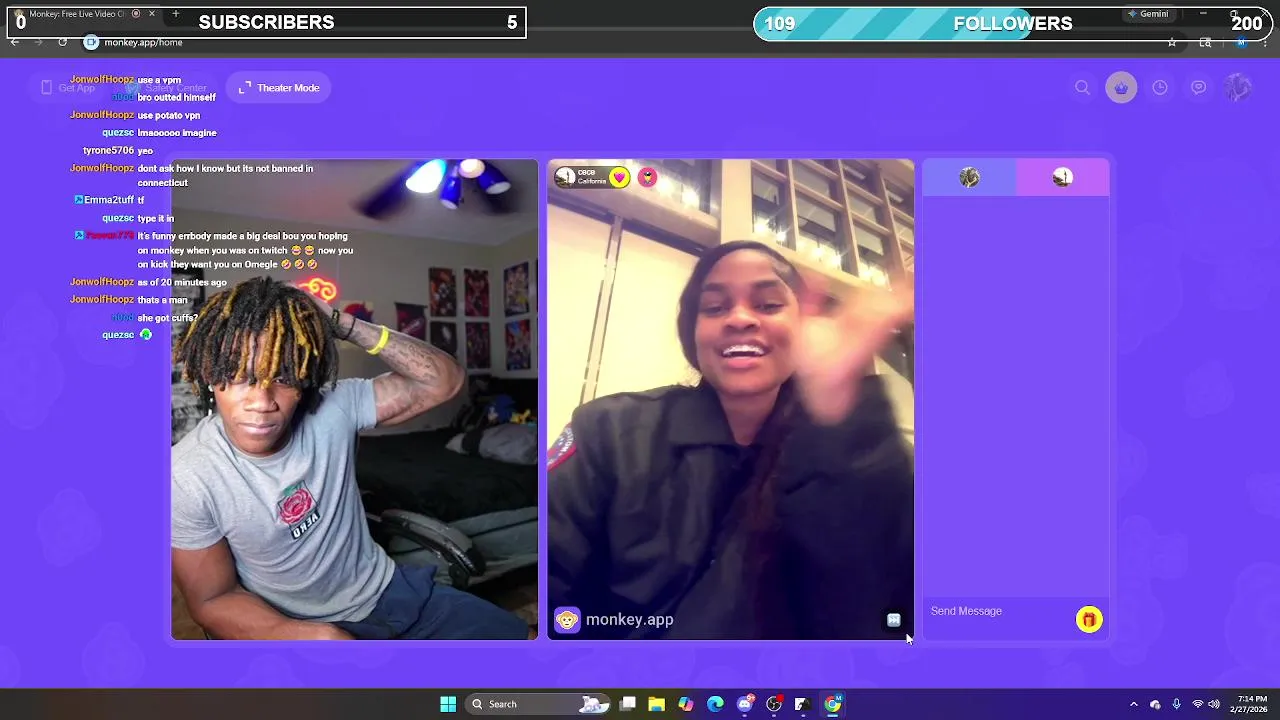
Task: Open File Explorer from the taskbar
Action: click(656, 704)
